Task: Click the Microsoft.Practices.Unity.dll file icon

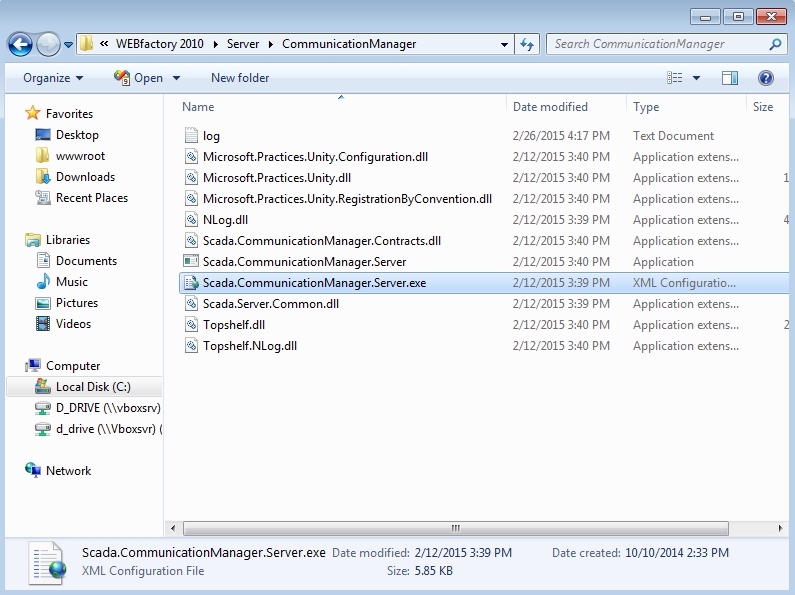Action: [x=191, y=177]
